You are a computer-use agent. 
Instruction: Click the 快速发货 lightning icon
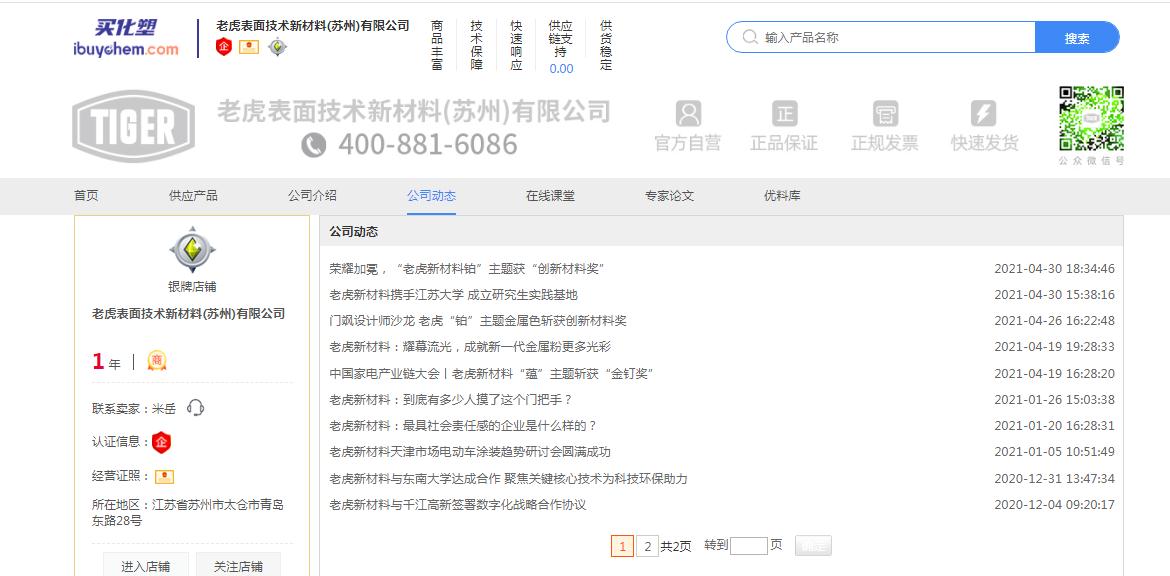(983, 113)
